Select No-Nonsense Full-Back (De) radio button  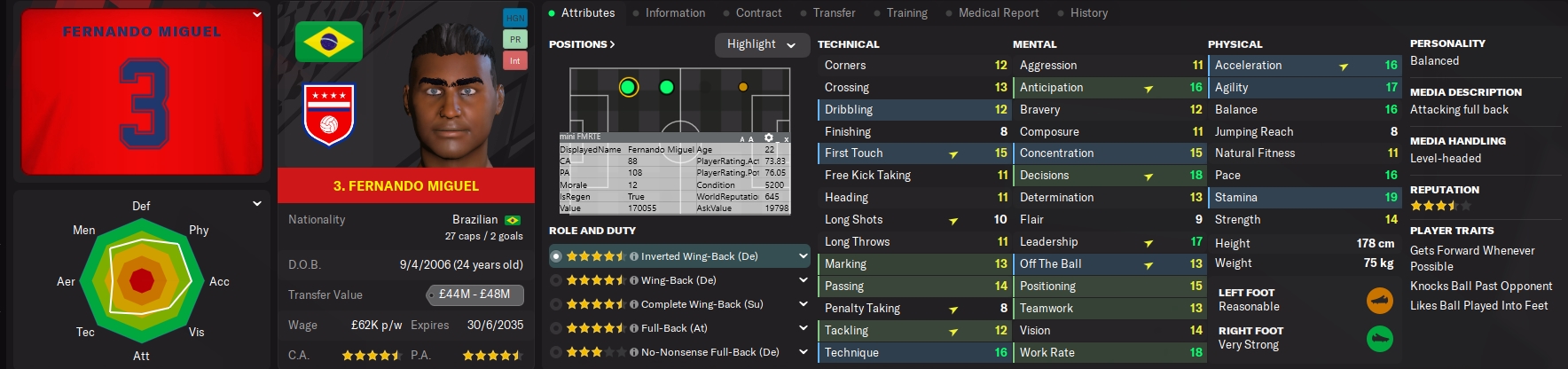pyautogui.click(x=556, y=352)
